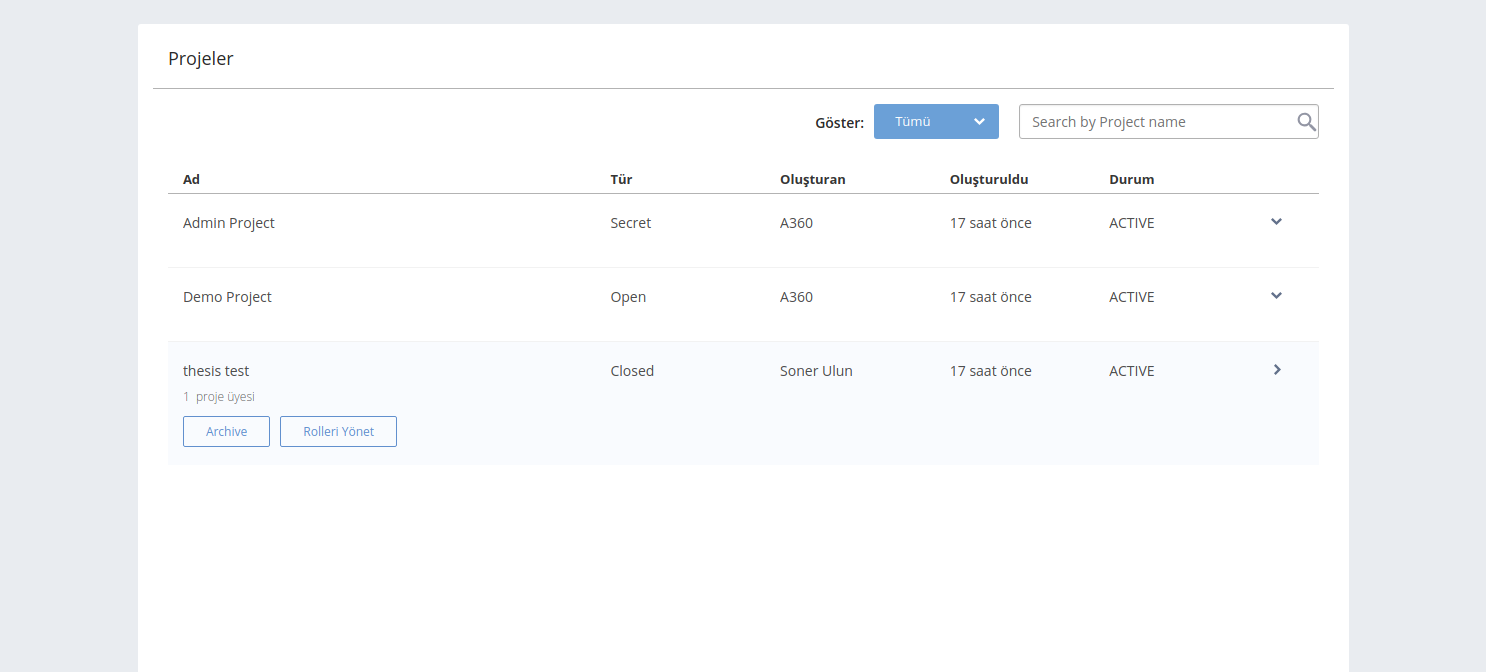Image resolution: width=1486 pixels, height=672 pixels.
Task: Click the Rolleri Yönet button
Action: coord(338,432)
